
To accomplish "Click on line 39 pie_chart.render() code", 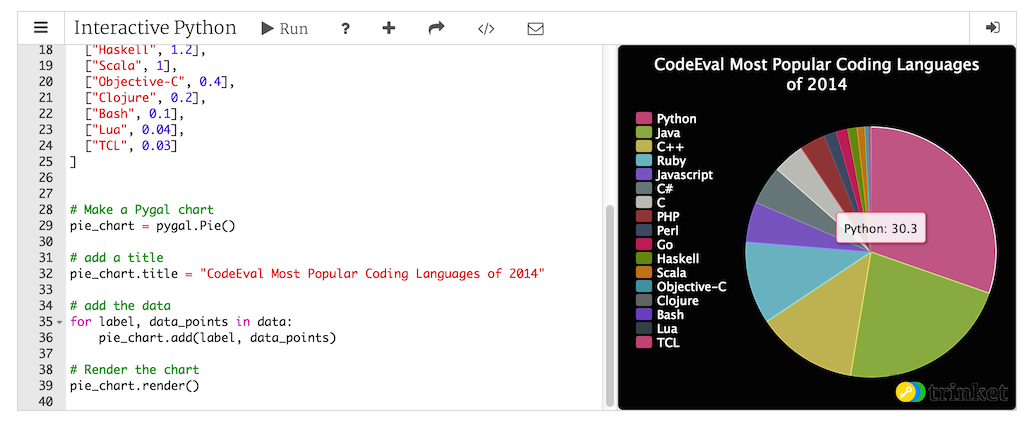I will pyautogui.click(x=134, y=385).
